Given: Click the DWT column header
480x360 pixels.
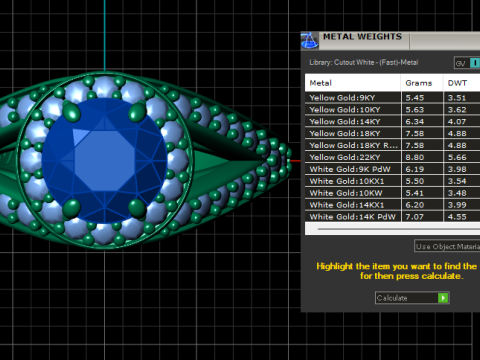Looking at the screenshot, I should 462,83.
